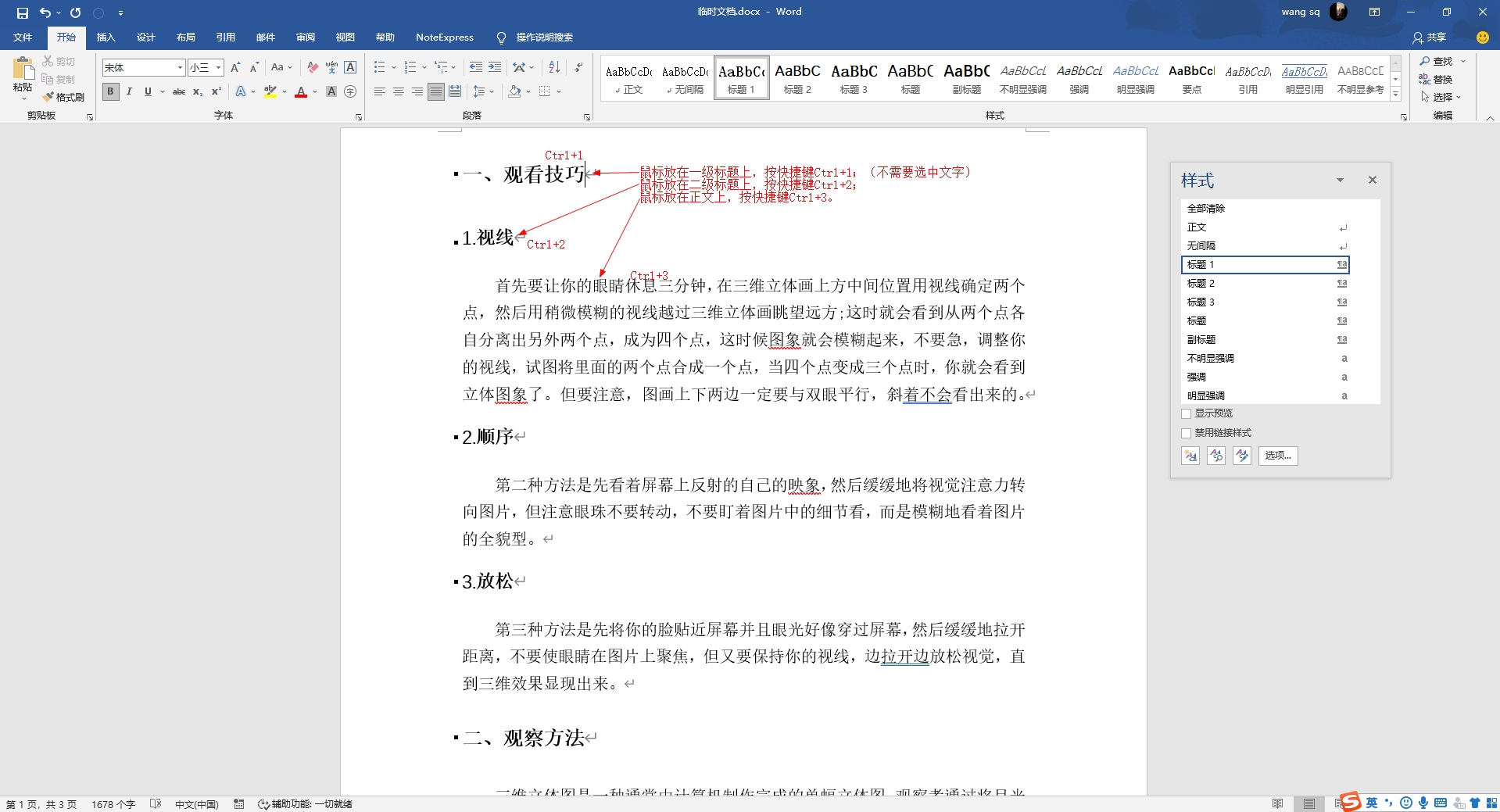Toggle justified alignment
Screen dimensions: 1500x812
point(436,91)
